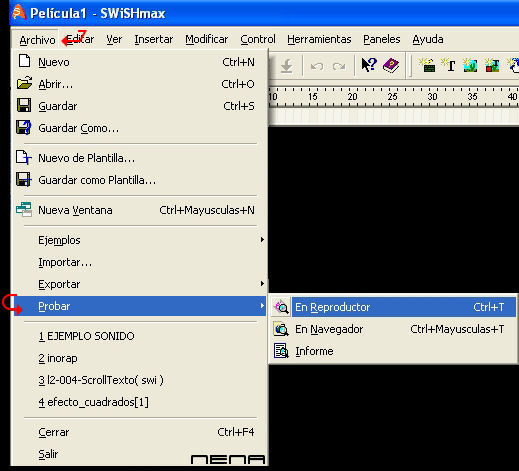Screen dimensions: 519x471
Task: Click the Informe report icon
Action: [x=281, y=351]
